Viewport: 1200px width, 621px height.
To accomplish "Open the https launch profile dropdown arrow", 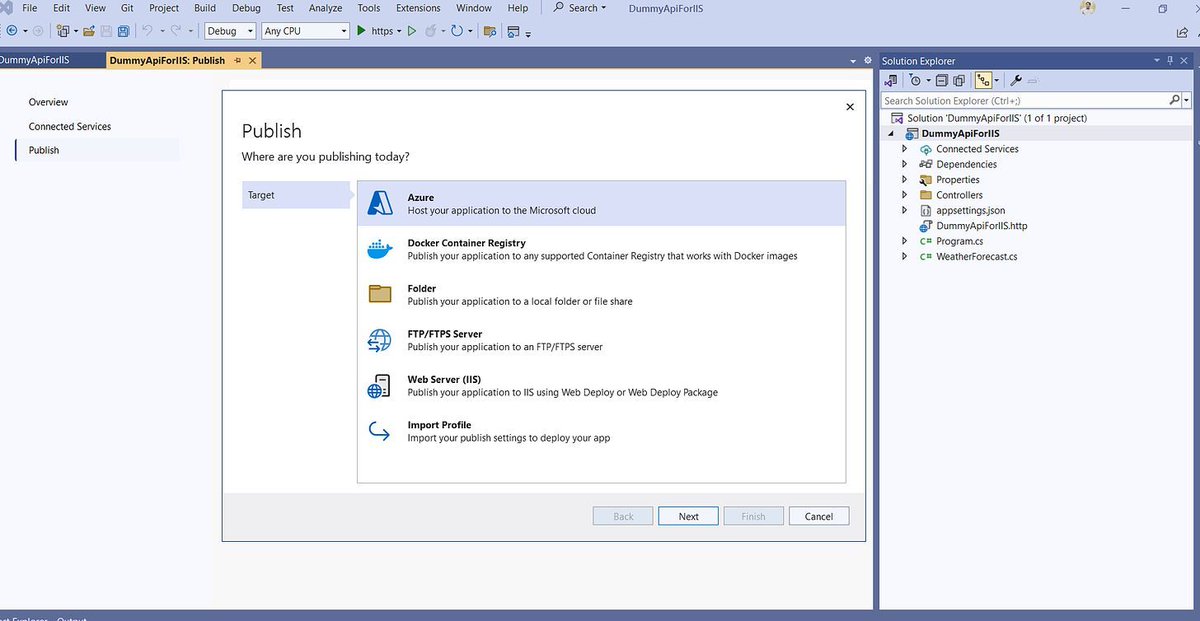I will click(x=399, y=31).
